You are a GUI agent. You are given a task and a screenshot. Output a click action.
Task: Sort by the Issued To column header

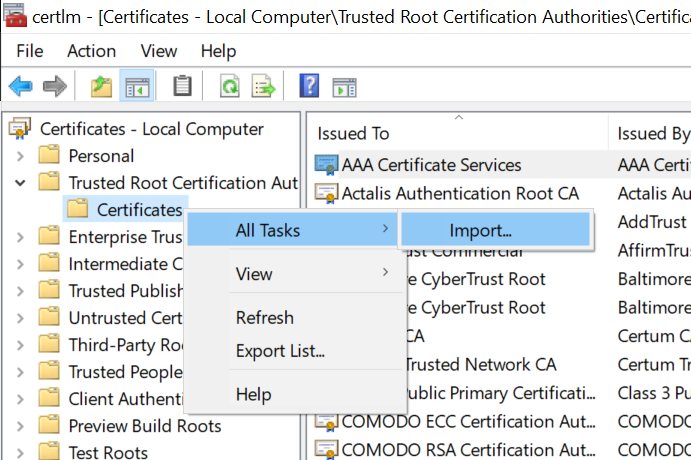point(457,133)
